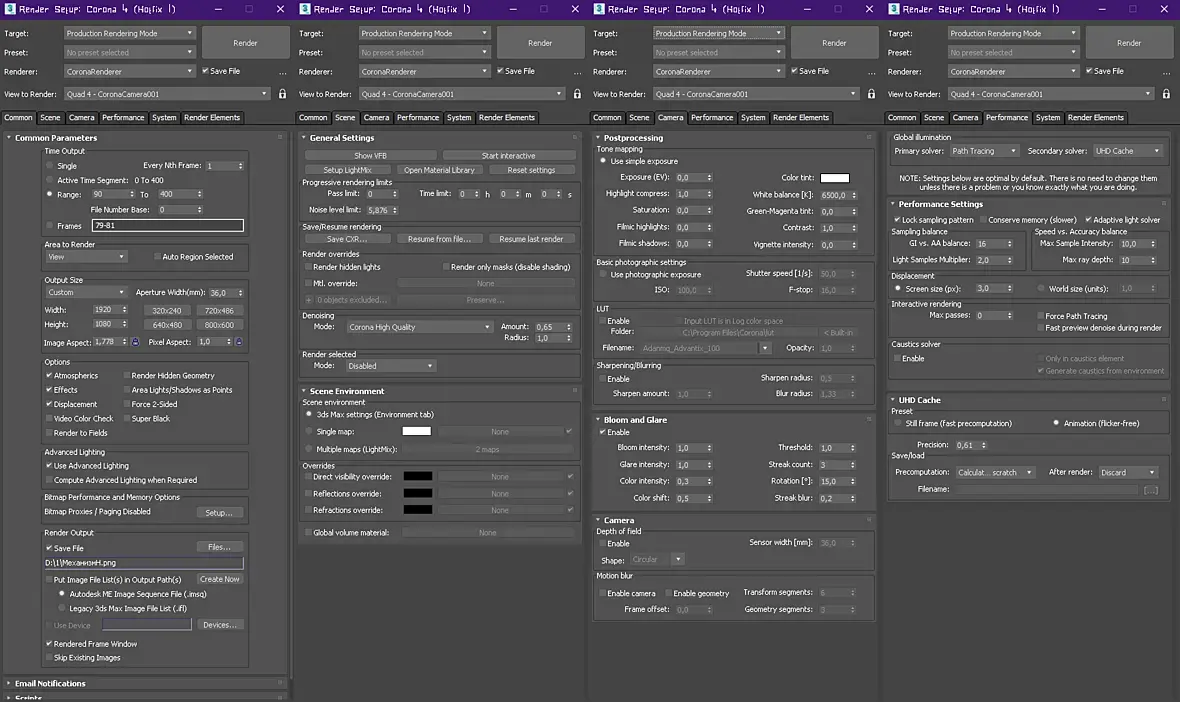Click the Resume last render button
This screenshot has width=1180, height=702.
[531, 239]
